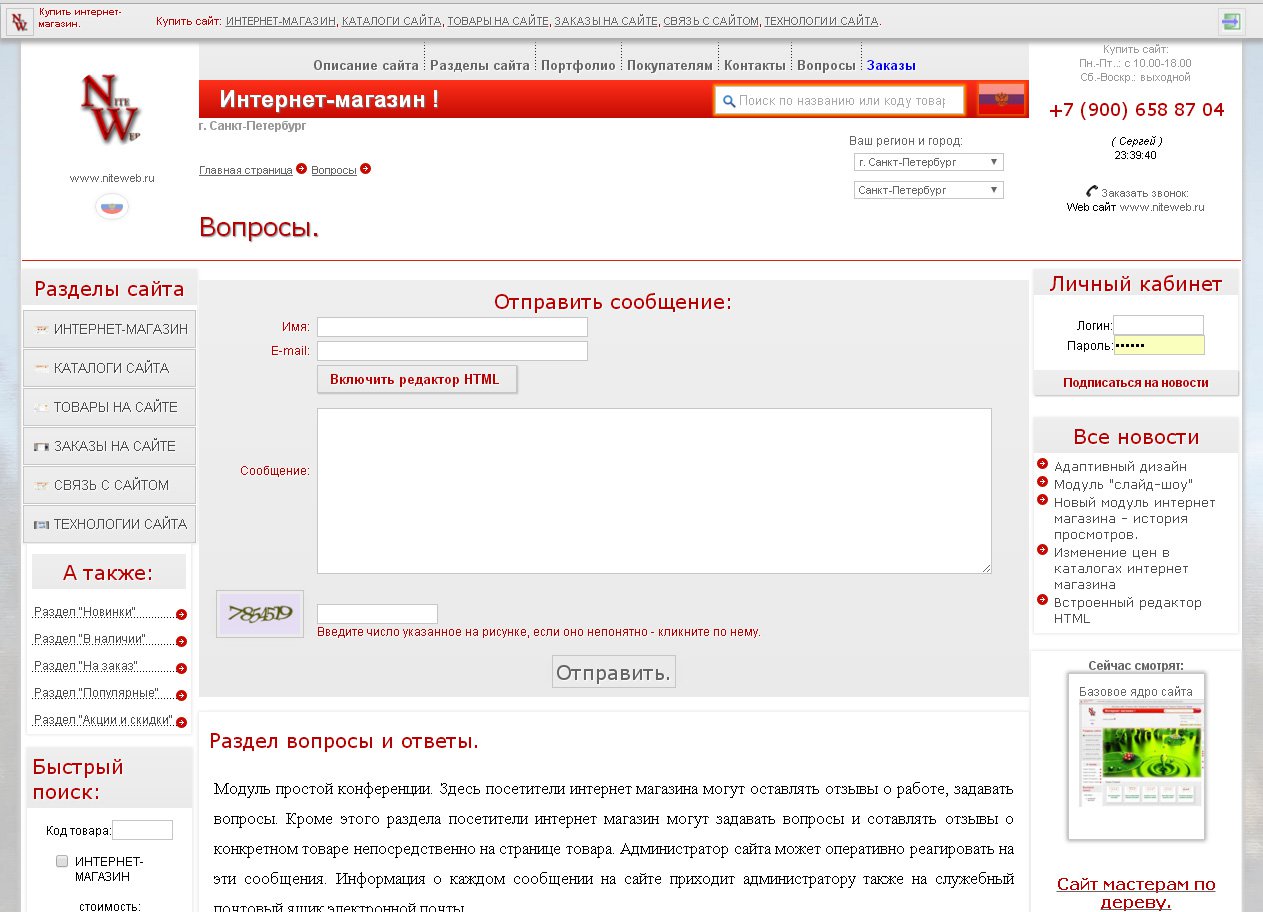Screen dimensions: 1263x912
Task: Click the captcha number input field
Action: (x=377, y=614)
